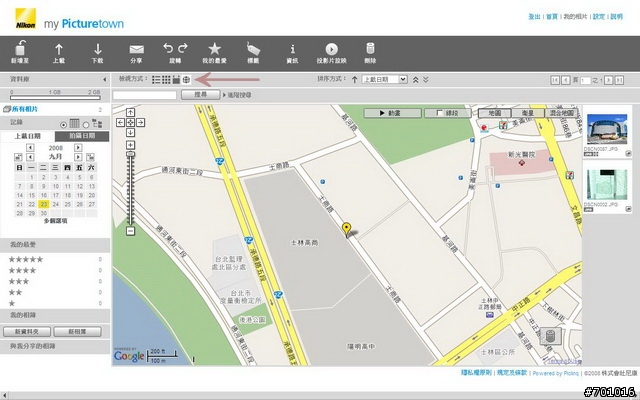Open the 說明 help link
Viewport: 640px width, 400px height.
(x=616, y=17)
